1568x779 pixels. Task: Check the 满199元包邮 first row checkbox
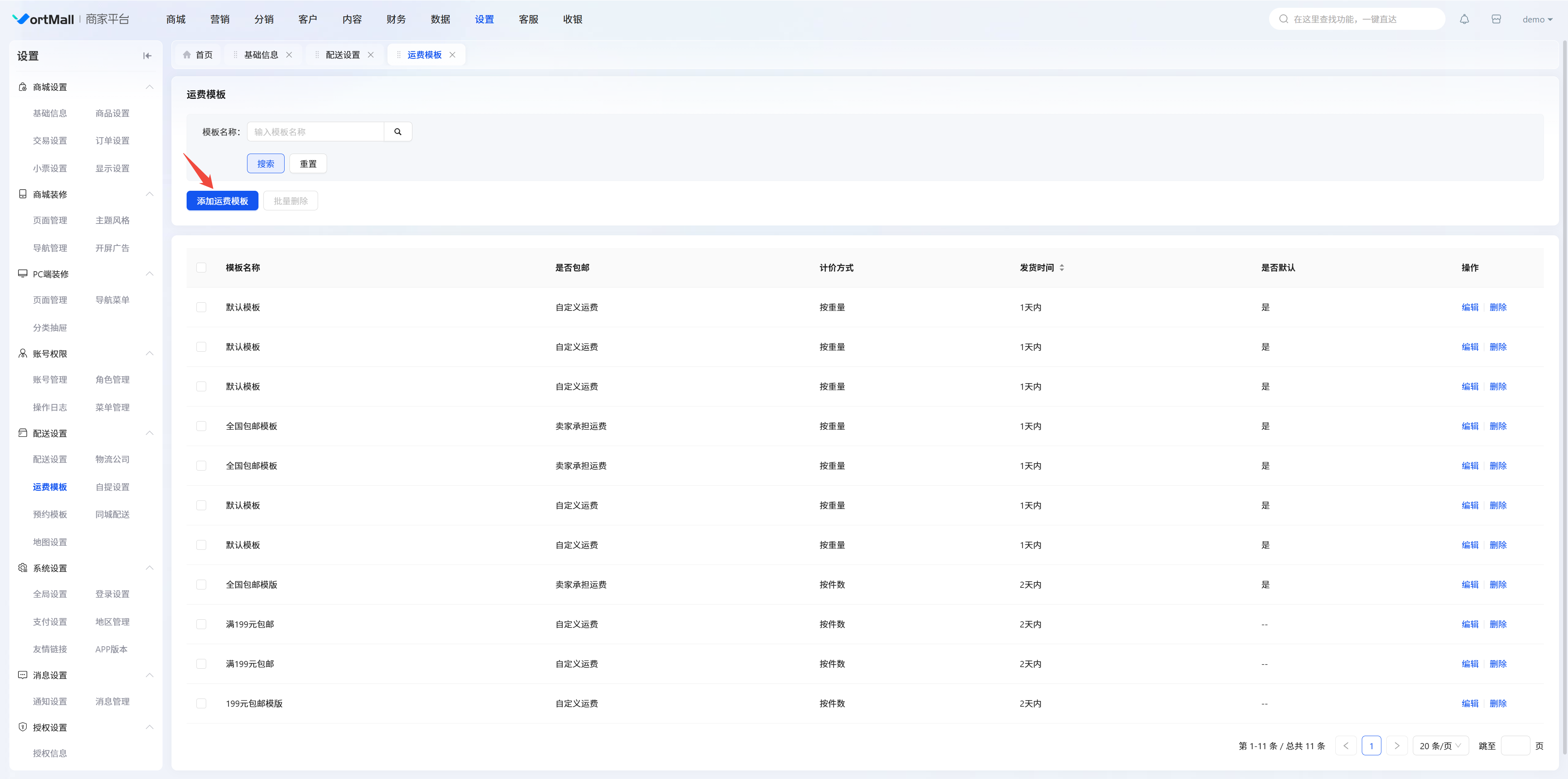(x=201, y=624)
